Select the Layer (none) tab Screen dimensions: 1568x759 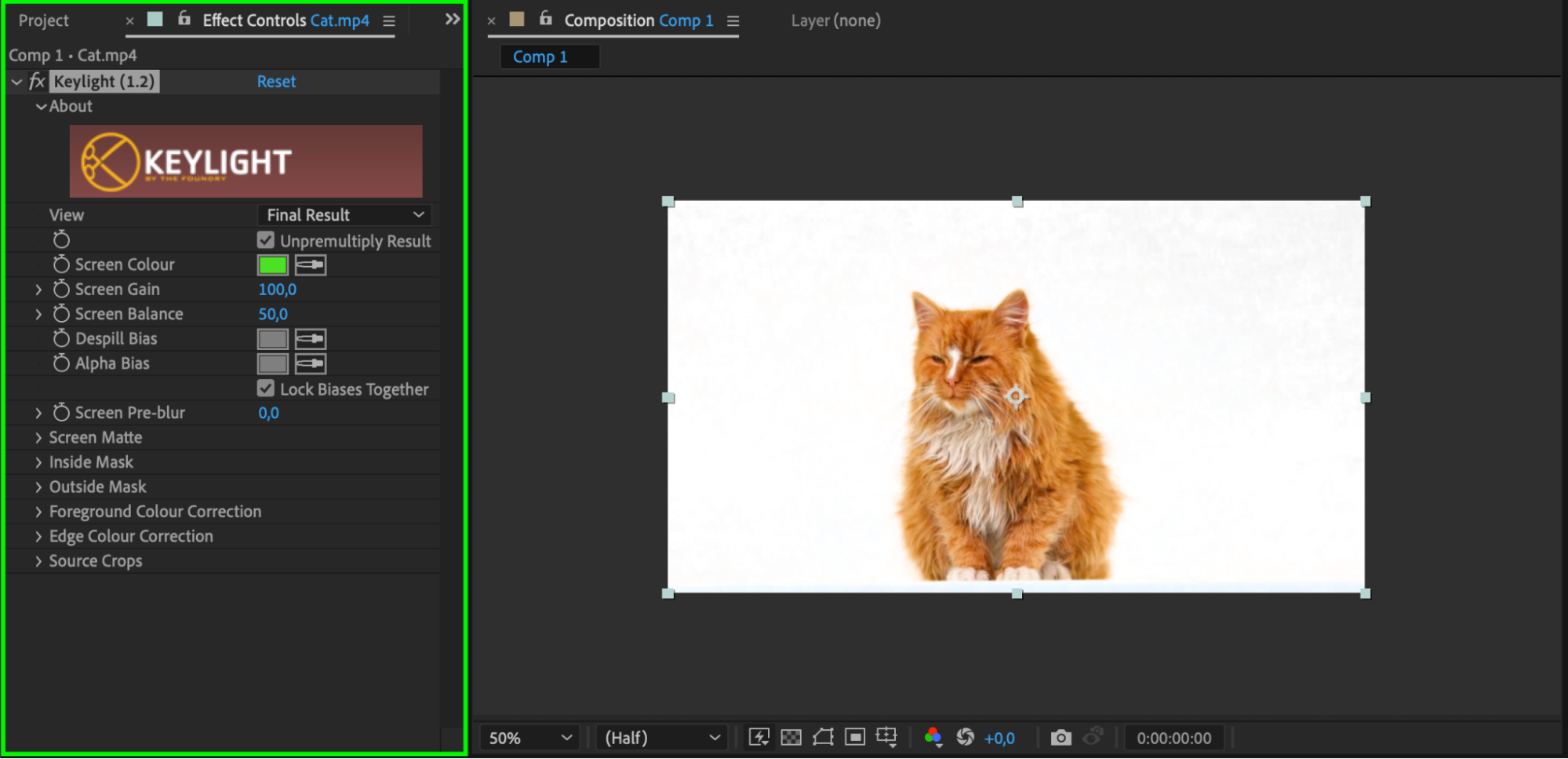(835, 20)
